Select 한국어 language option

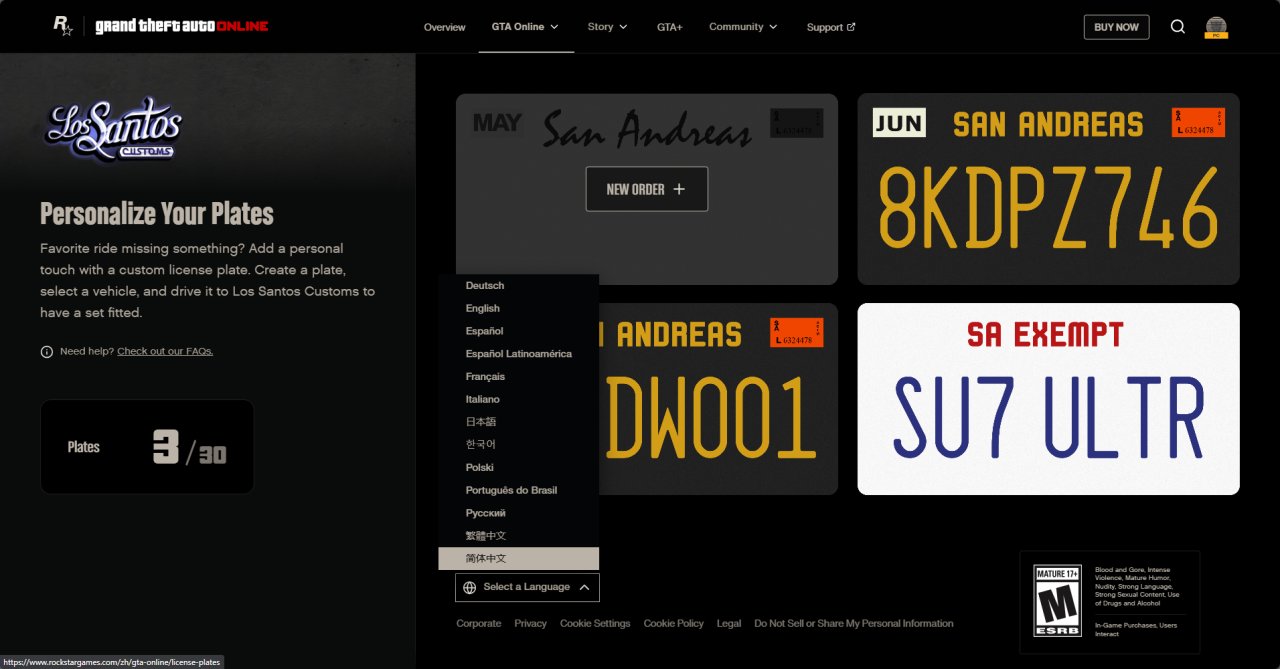click(518, 444)
